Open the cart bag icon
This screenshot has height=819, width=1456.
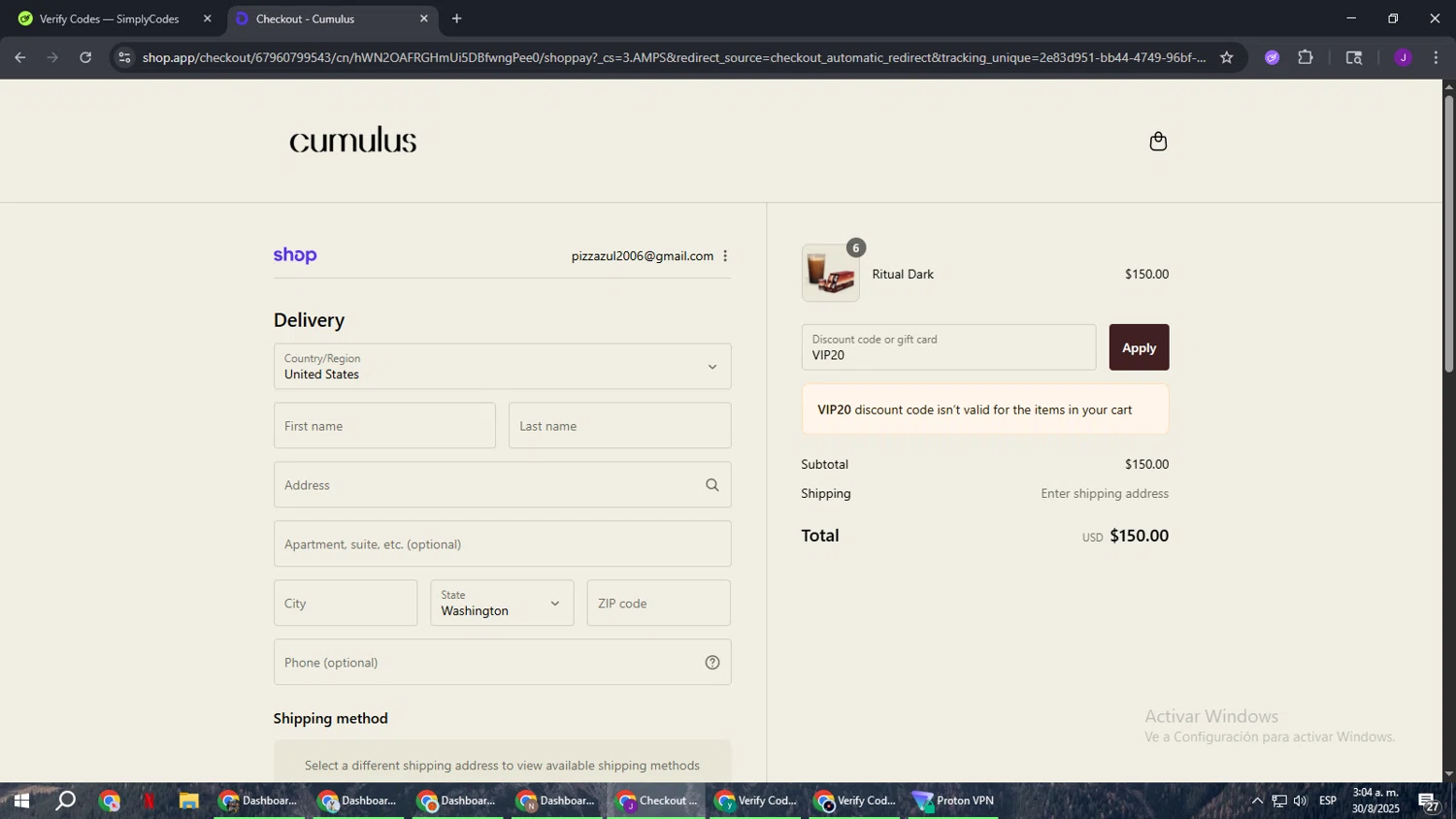pos(1158,142)
